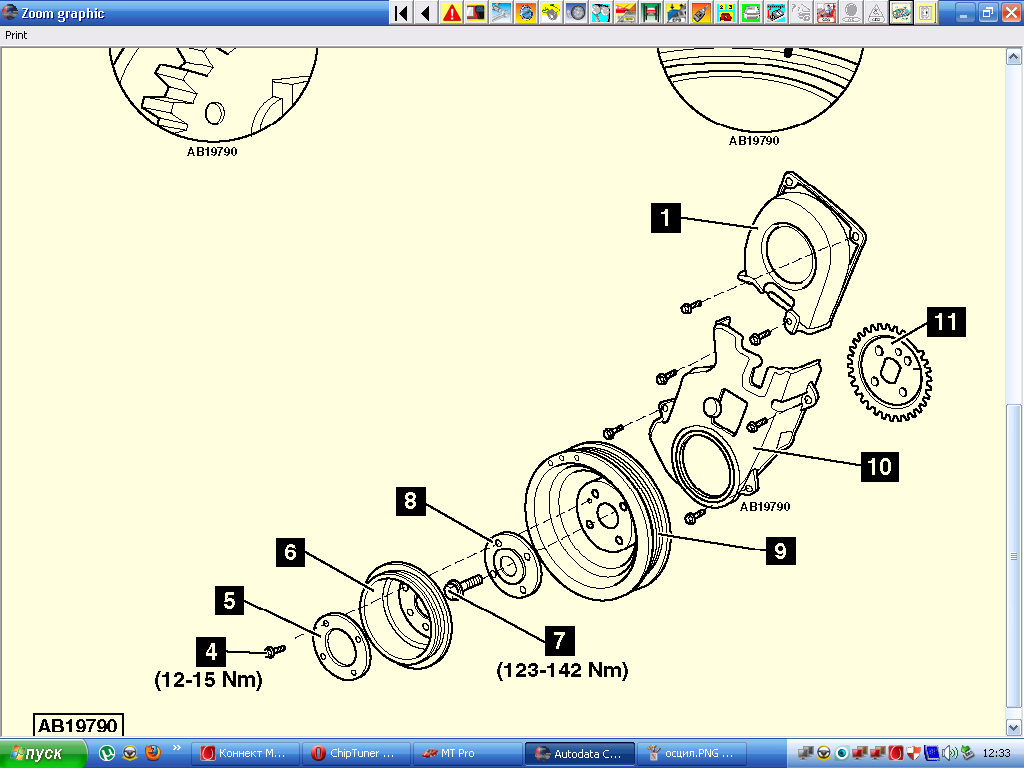Switch to осцил.PNG taskbar window
The width and height of the screenshot is (1024, 768).
pyautogui.click(x=691, y=754)
